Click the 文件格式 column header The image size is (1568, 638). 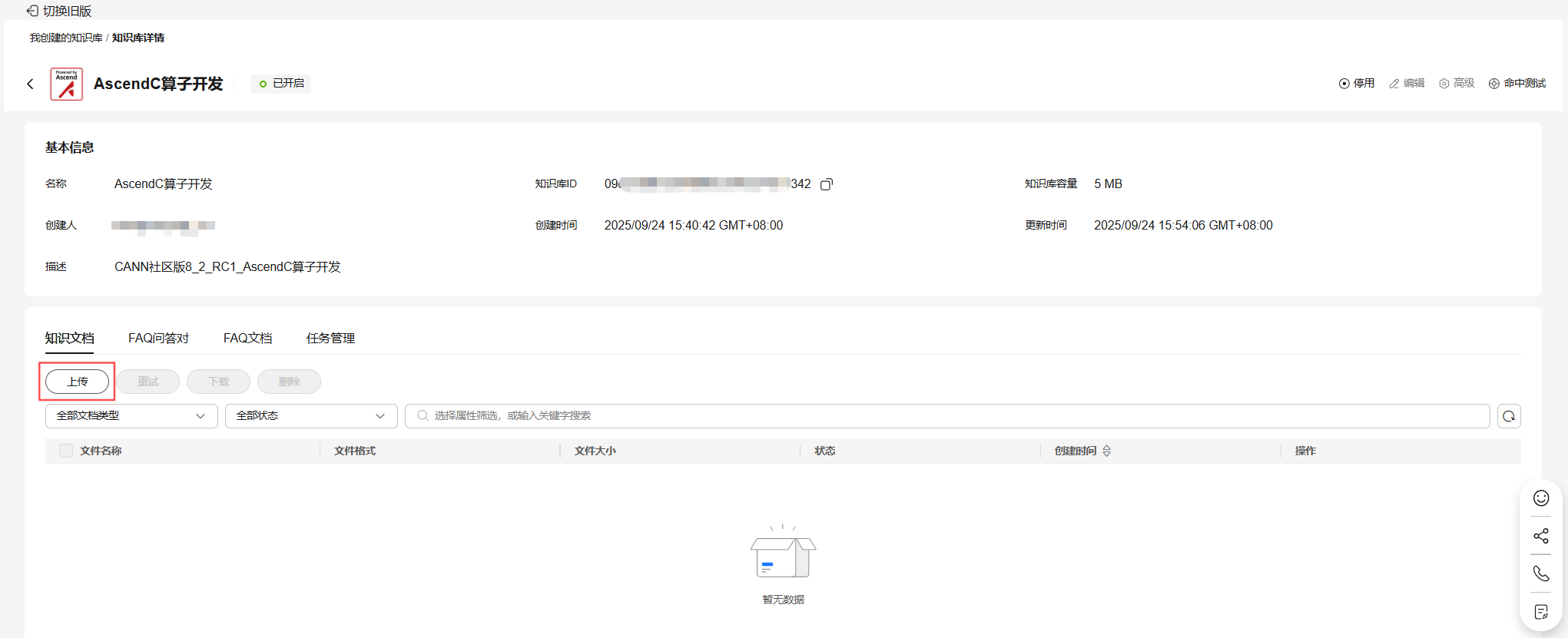[x=355, y=451]
